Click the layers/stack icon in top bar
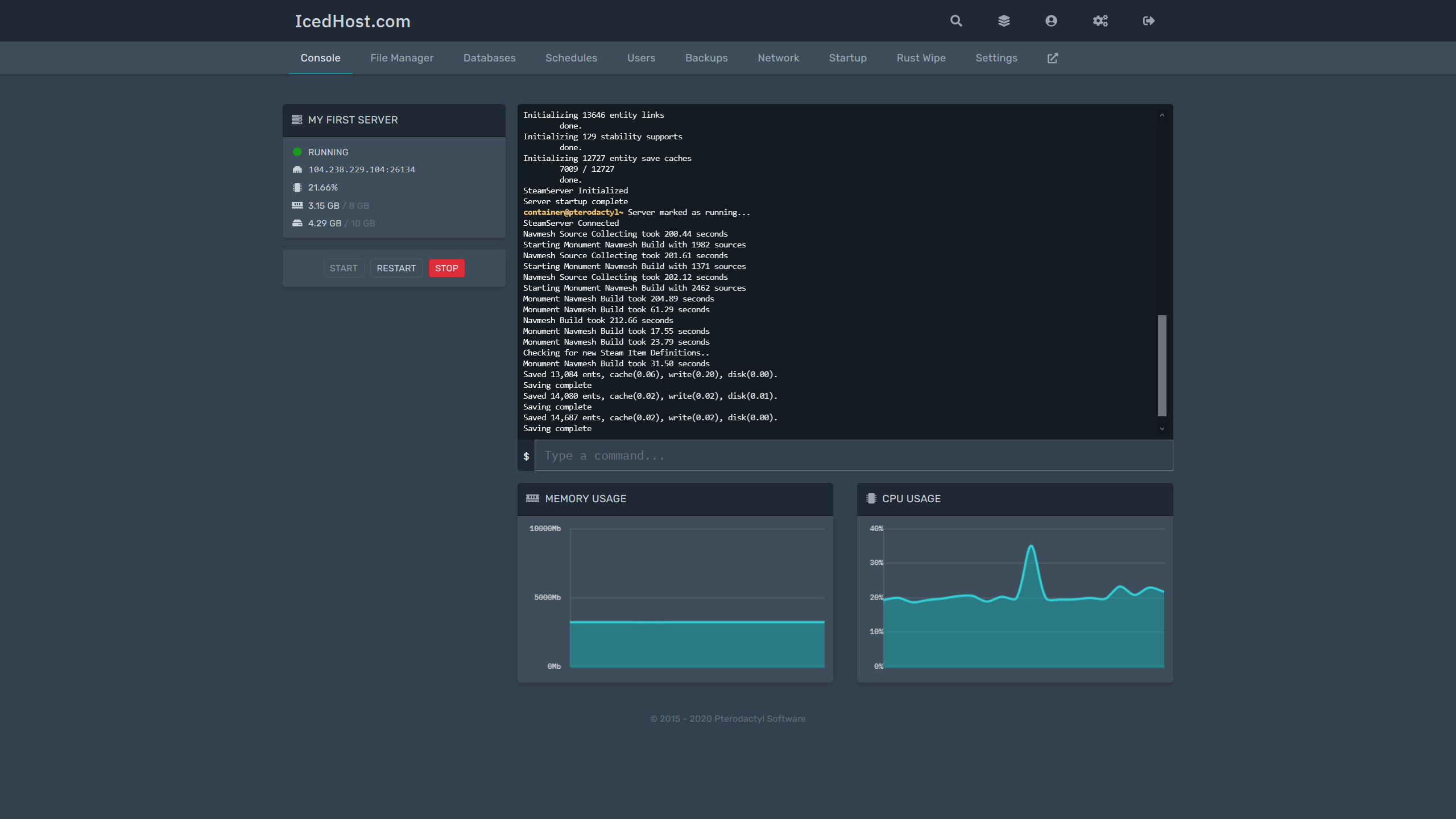This screenshot has width=1456, height=819. click(1003, 20)
